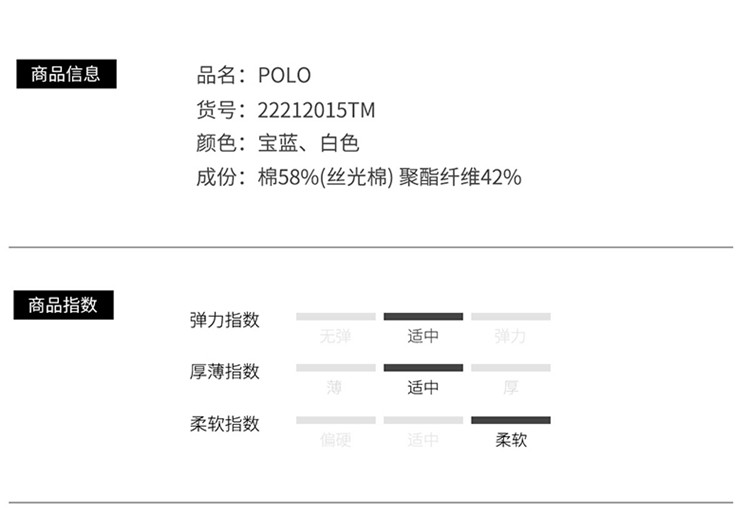Screen dimensions: 750x531
Task: Select 厚 on the thickness scale
Action: point(510,388)
